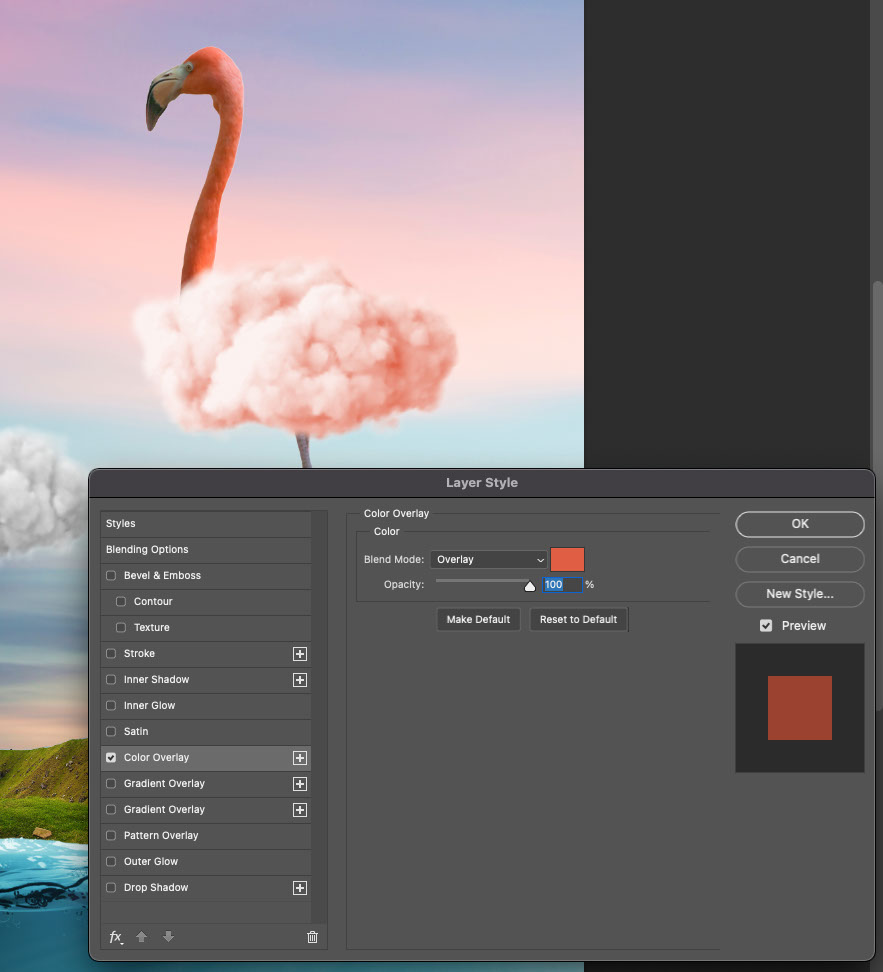Click the trash delete effect icon
This screenshot has height=972, width=883.
click(x=312, y=937)
